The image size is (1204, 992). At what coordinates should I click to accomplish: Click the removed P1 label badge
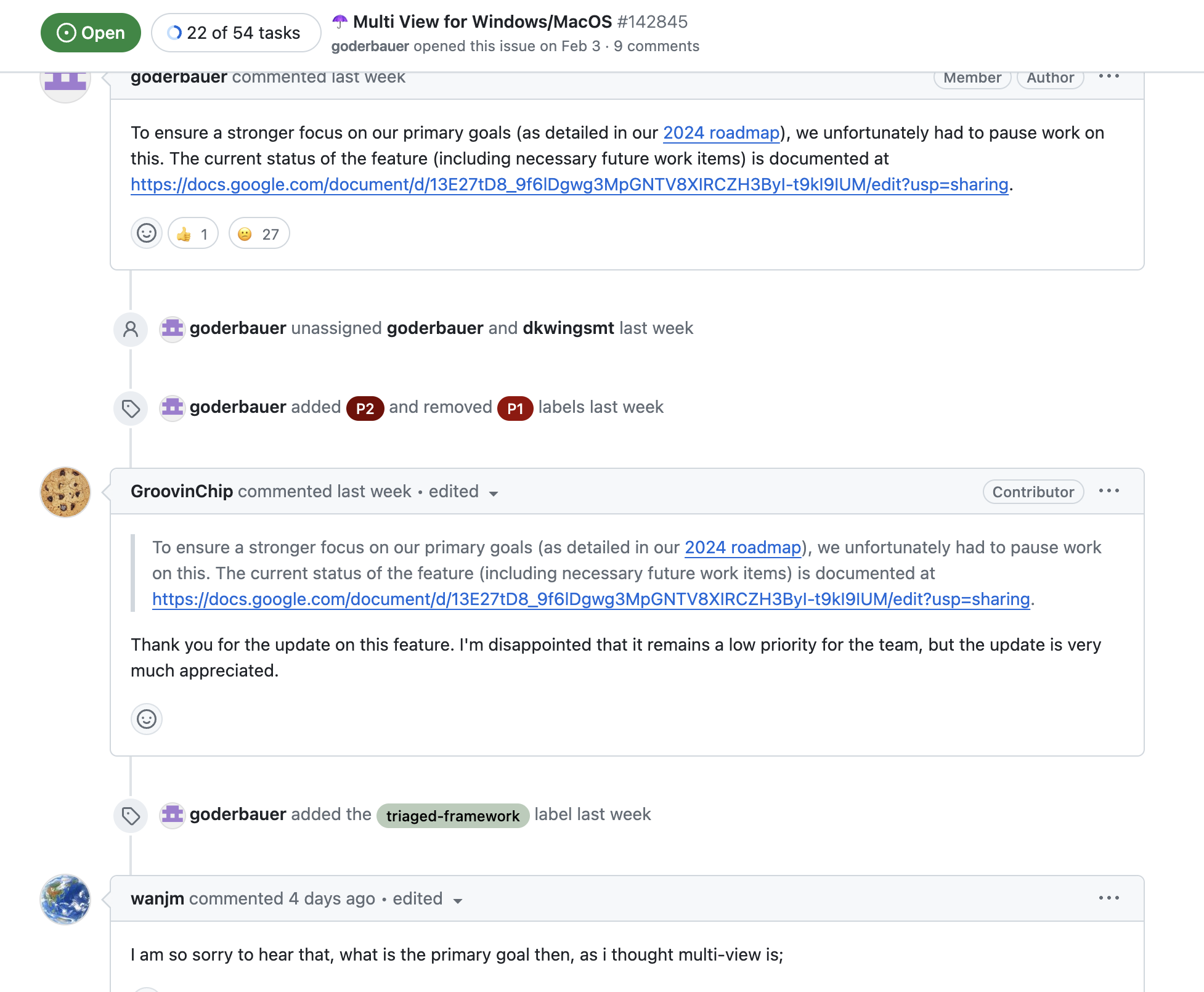[515, 409]
